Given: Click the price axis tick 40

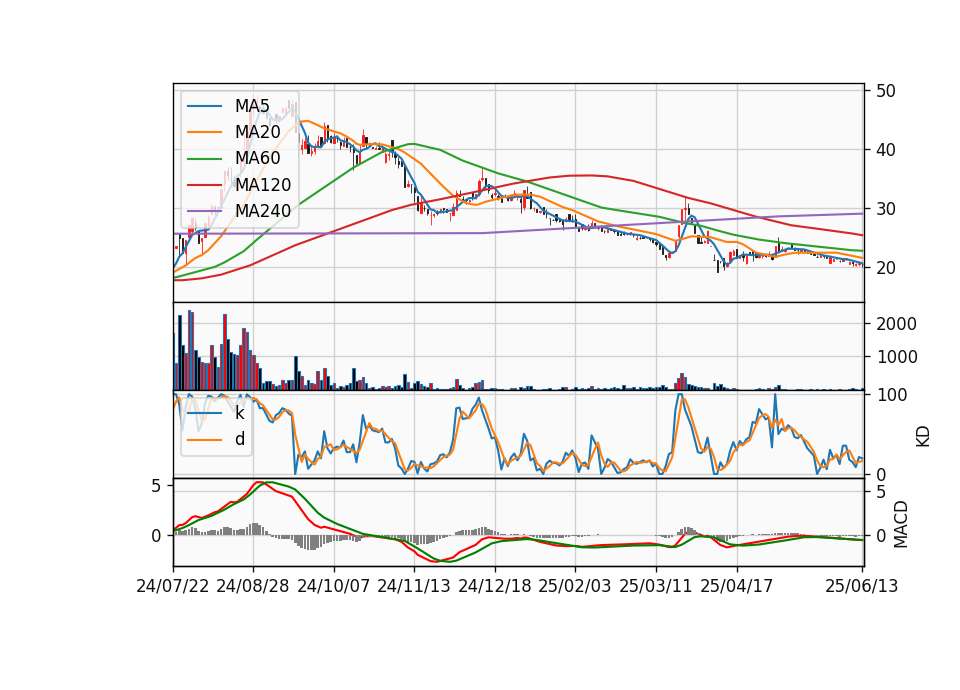Looking at the screenshot, I should 885,150.
